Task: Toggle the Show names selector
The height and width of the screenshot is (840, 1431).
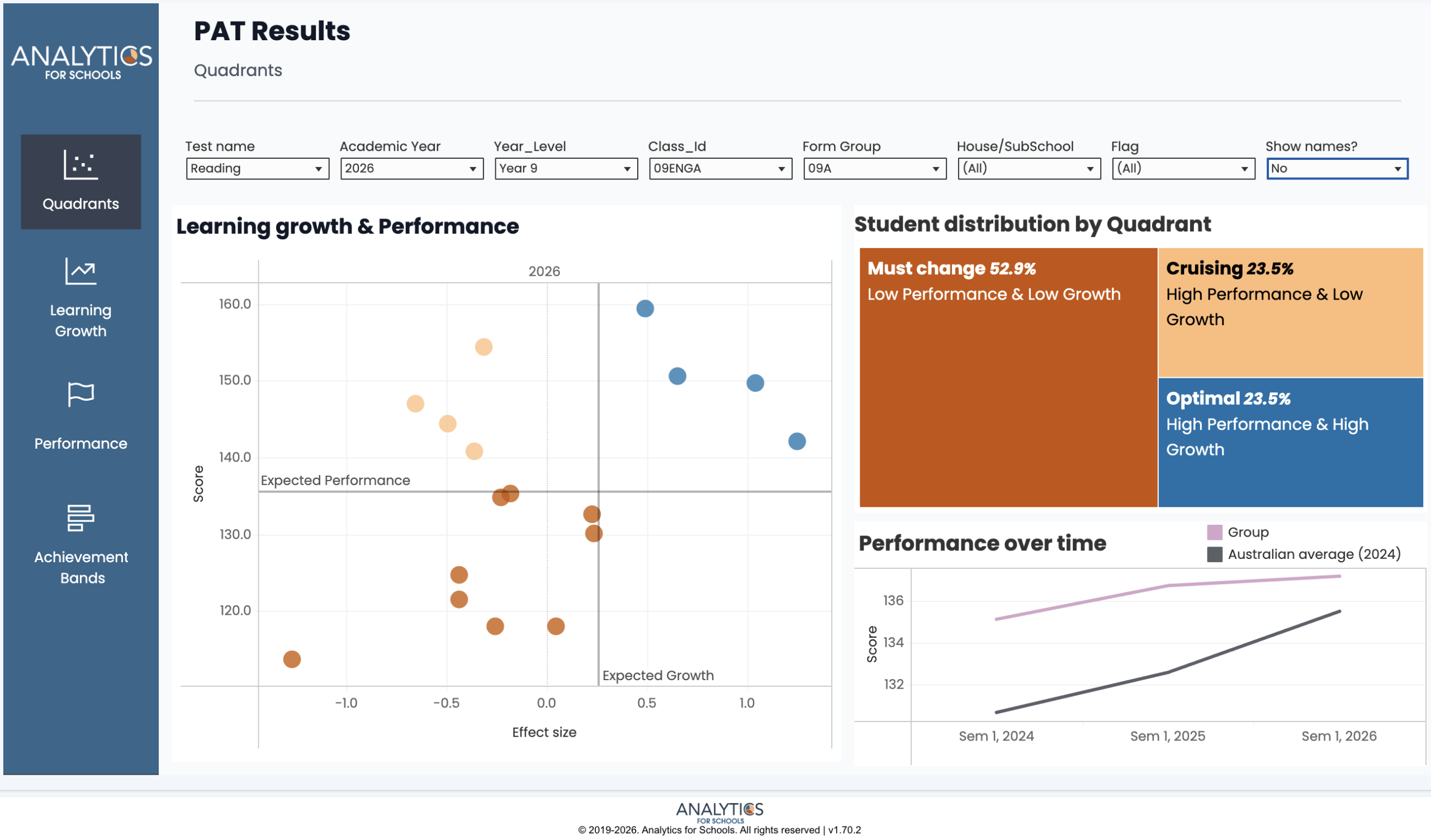Action: (1337, 169)
